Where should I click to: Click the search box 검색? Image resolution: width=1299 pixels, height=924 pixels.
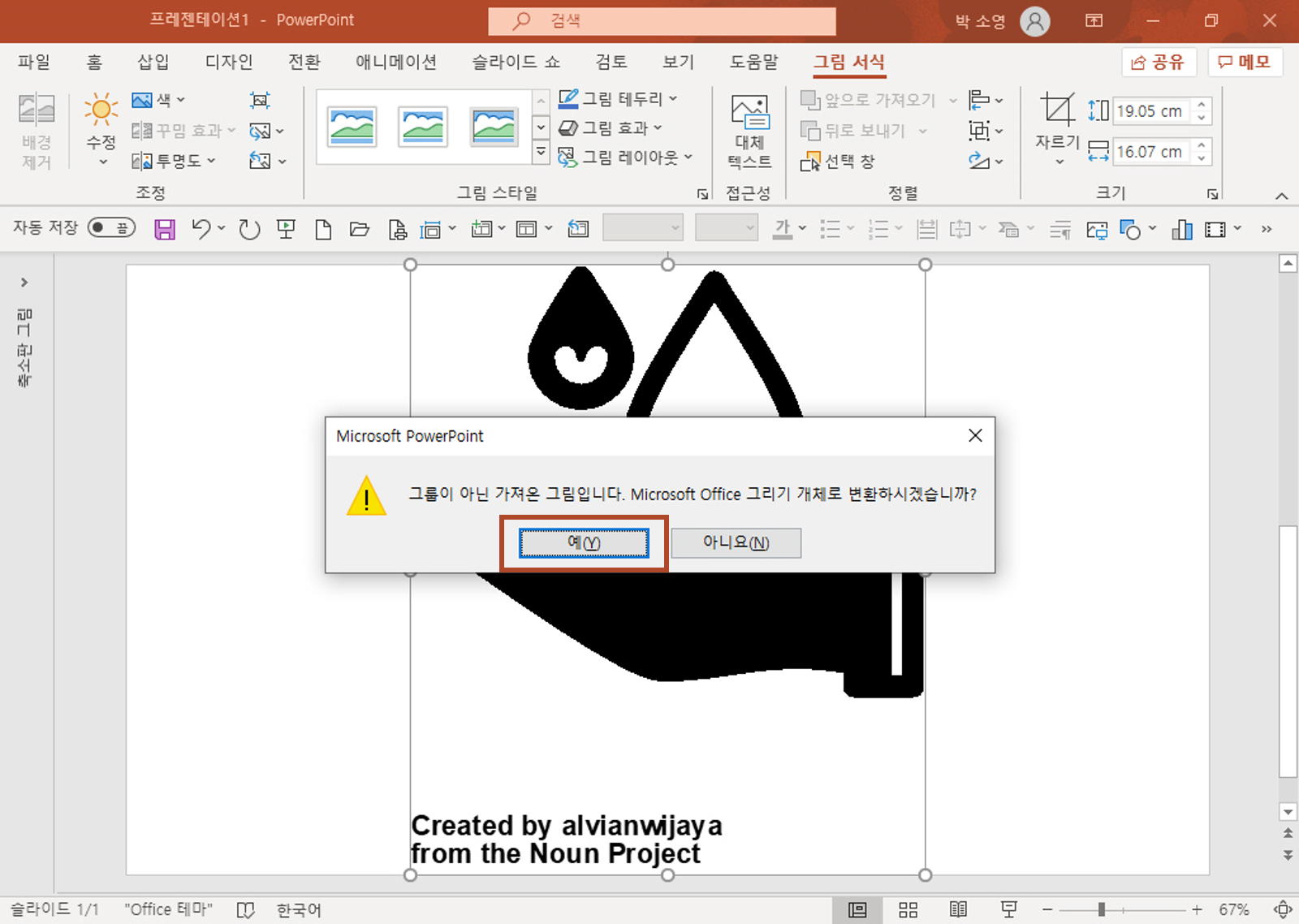pyautogui.click(x=662, y=21)
